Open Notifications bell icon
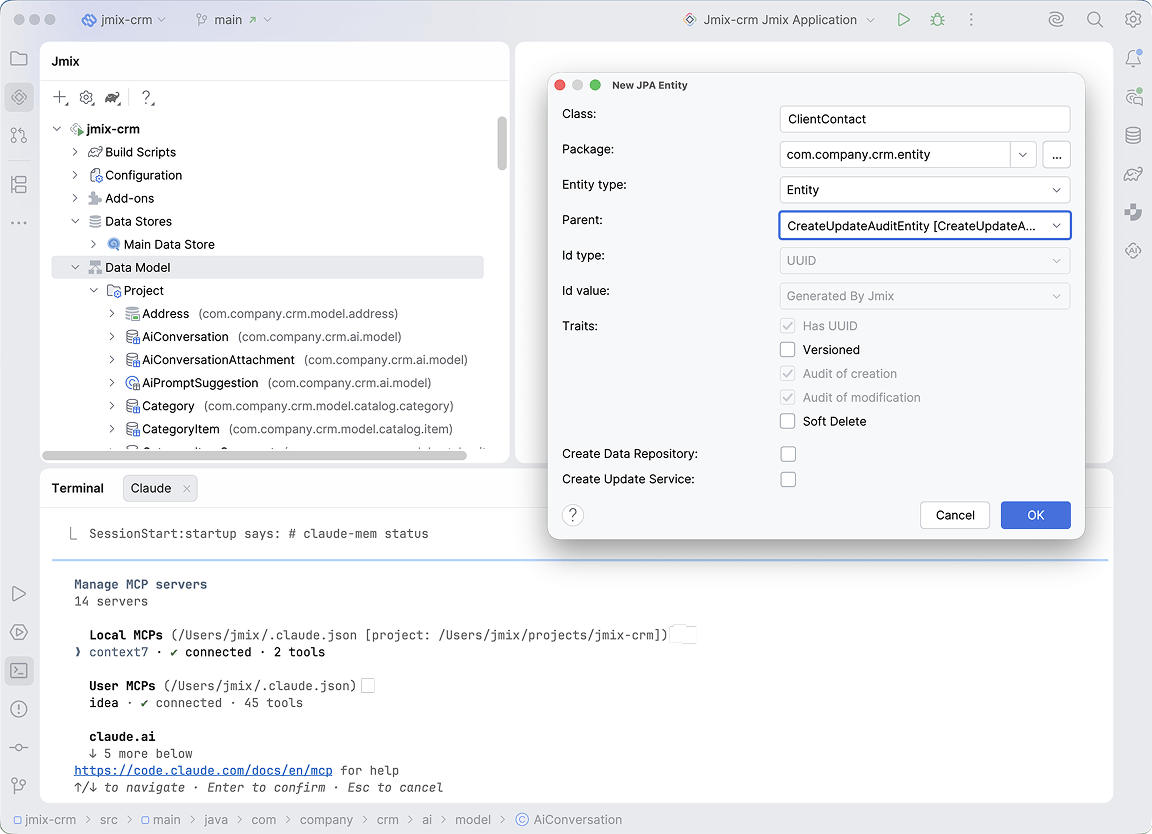The image size is (1152, 834). 1134,59
